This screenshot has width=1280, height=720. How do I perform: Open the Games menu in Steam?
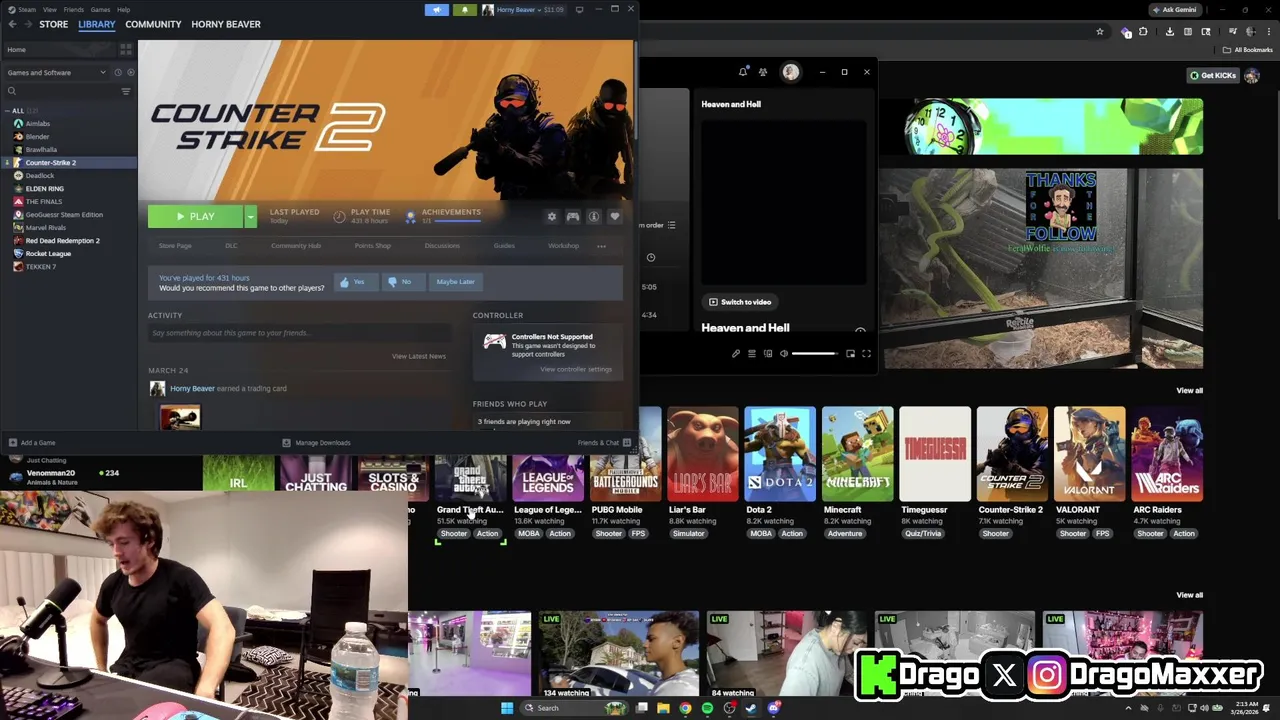100,9
